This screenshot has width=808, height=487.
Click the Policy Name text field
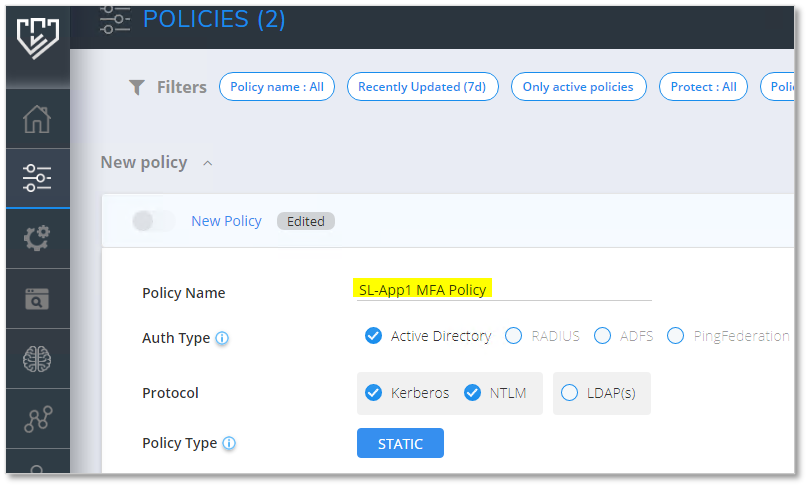pyautogui.click(x=500, y=290)
